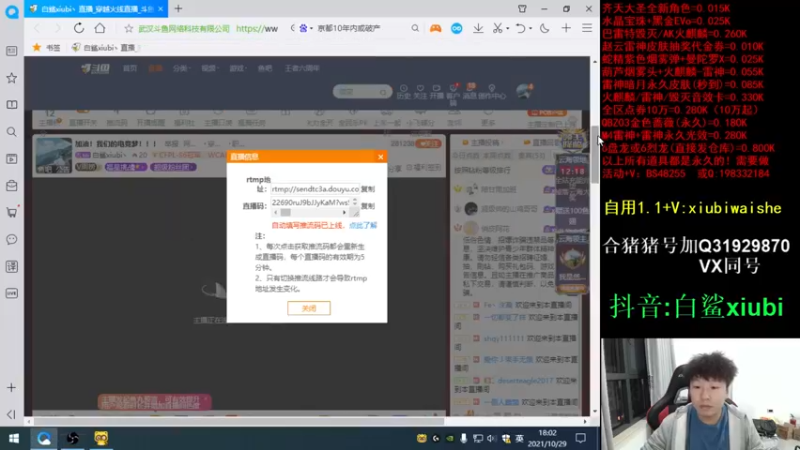Screen dimensions: 800x450
Task: Open sidebar search magnifier icon
Action: pyautogui.click(x=11, y=132)
